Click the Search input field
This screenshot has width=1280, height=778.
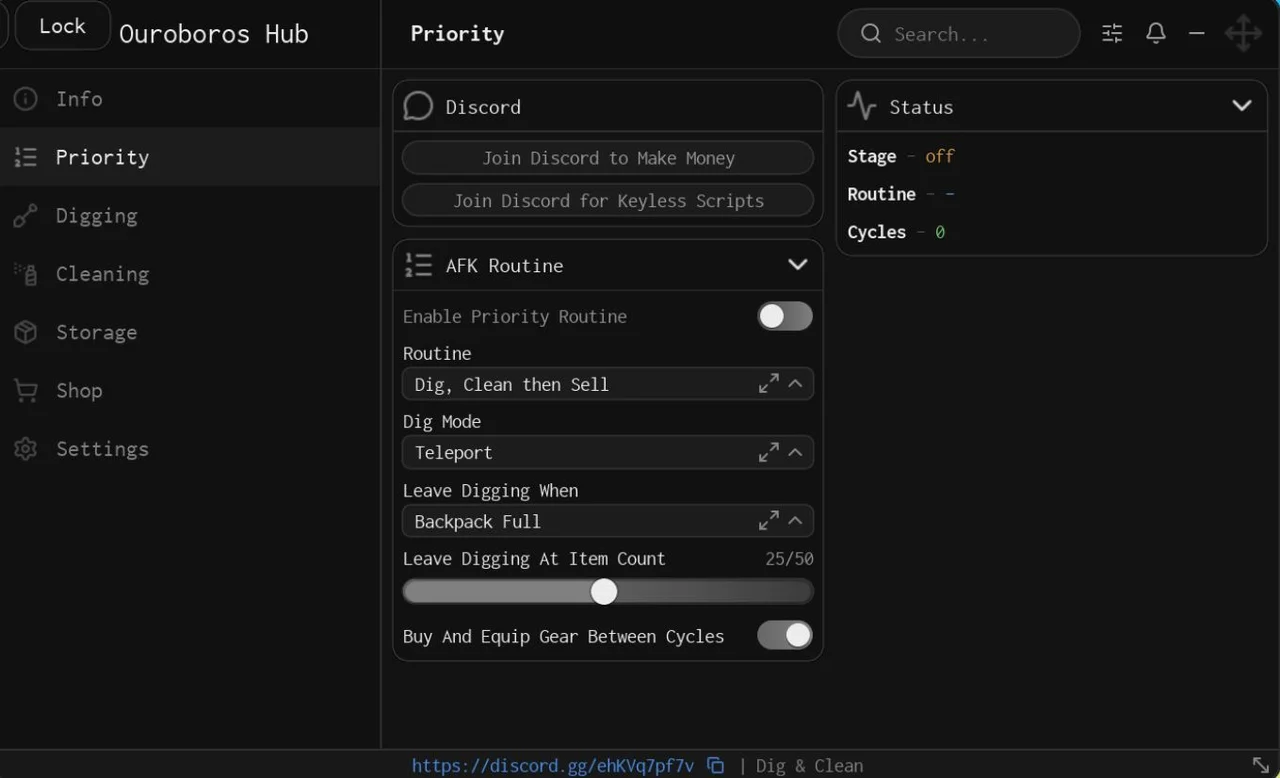[x=959, y=34]
